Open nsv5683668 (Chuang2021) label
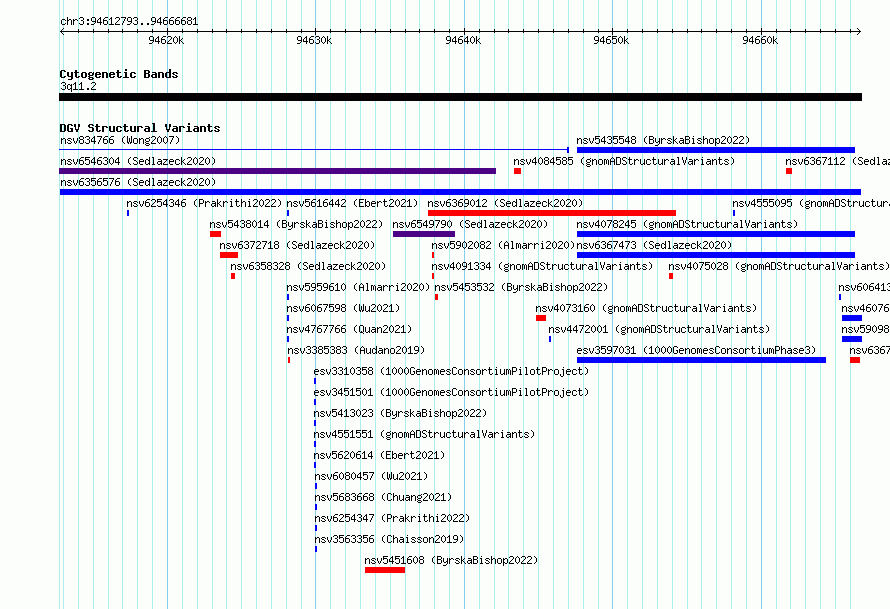Viewport: 890px width, 609px height. (x=383, y=497)
